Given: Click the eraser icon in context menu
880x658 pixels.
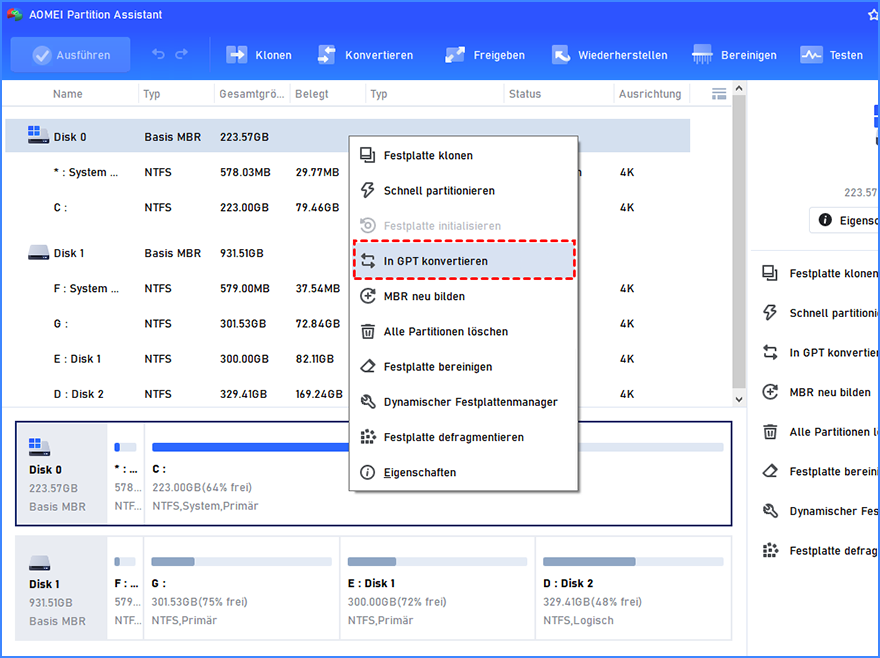Looking at the screenshot, I should [x=368, y=367].
